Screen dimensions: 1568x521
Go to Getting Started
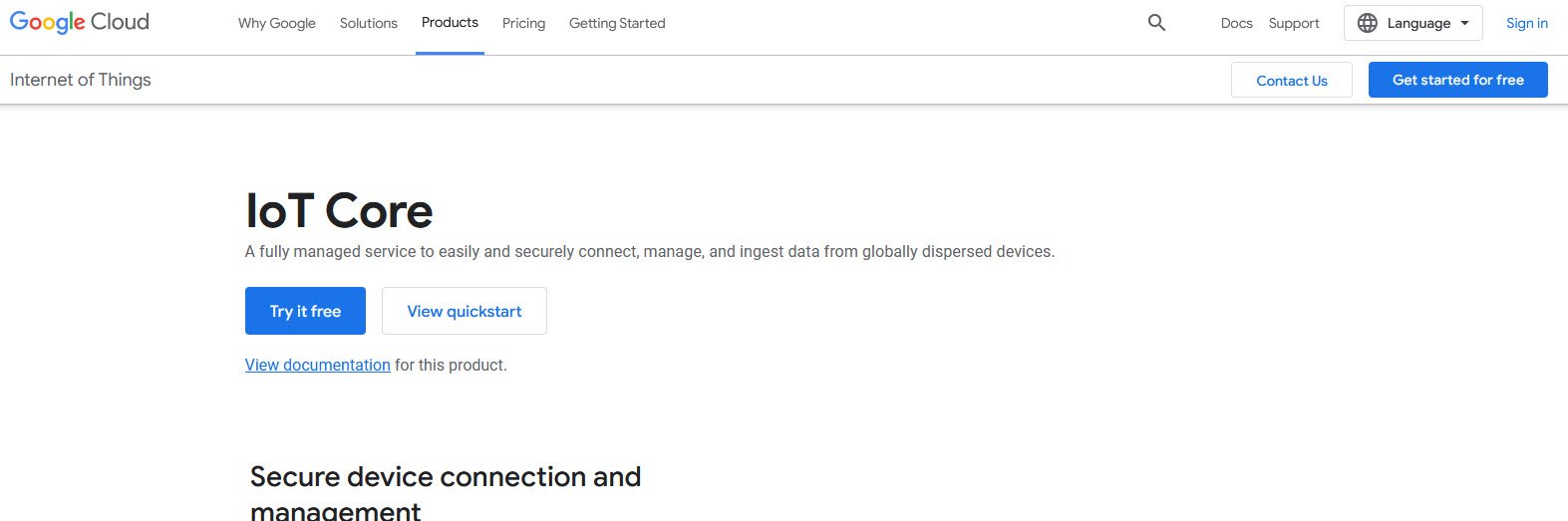point(617,23)
